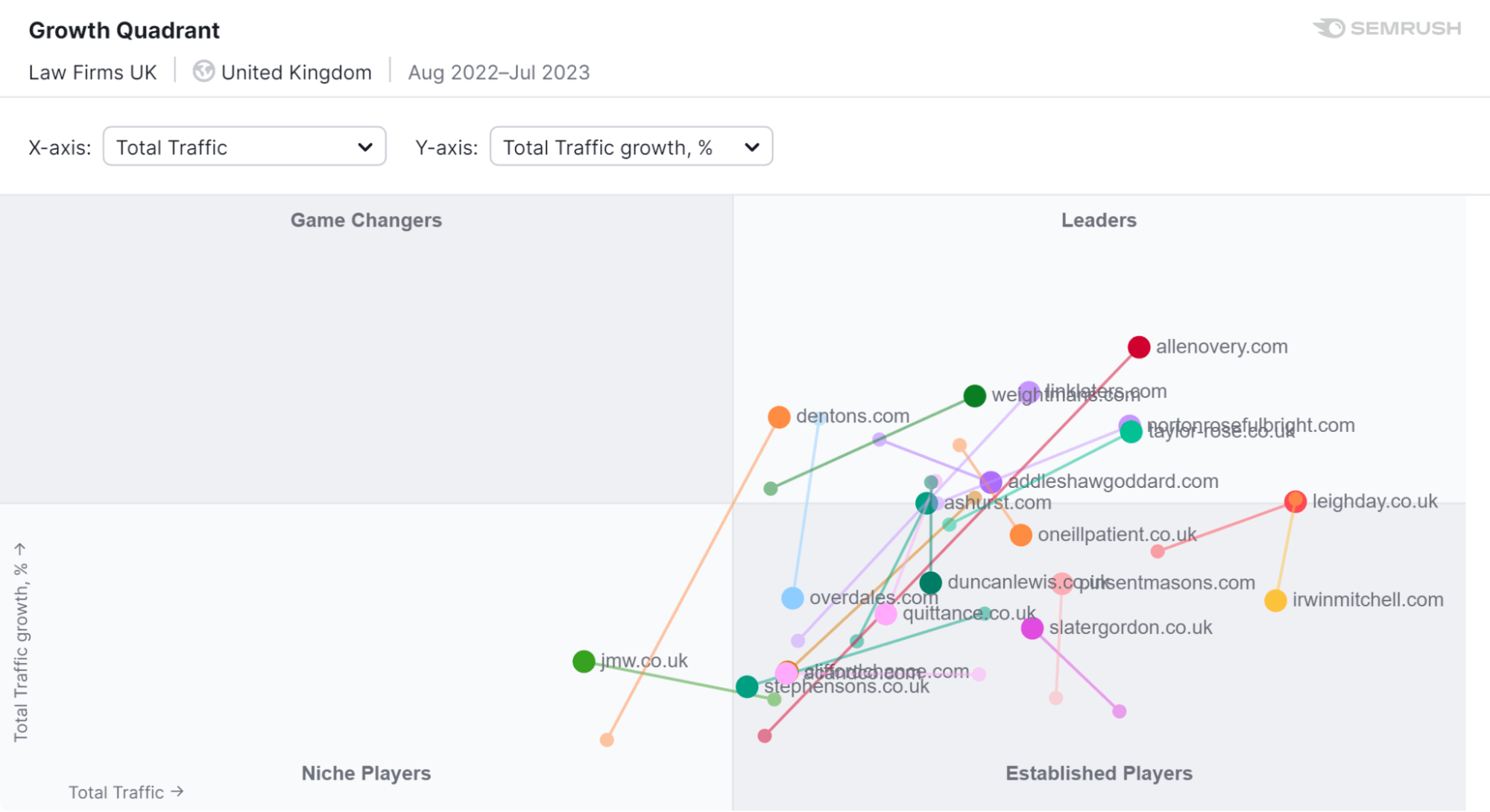Click the slatergordon.co.uk label
1490x812 pixels.
coord(1131,627)
